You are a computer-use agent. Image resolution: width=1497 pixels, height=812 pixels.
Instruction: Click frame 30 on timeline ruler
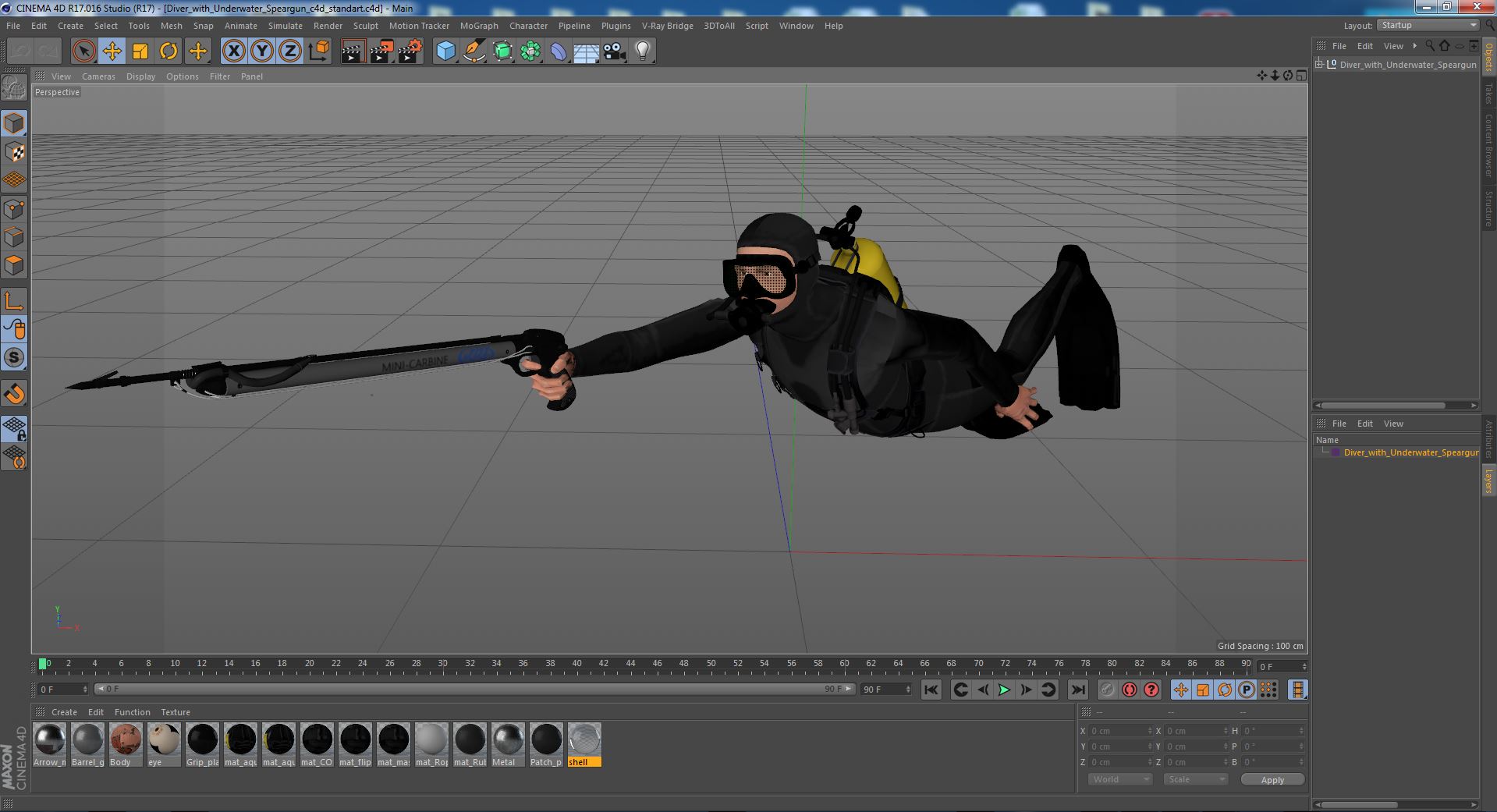click(x=442, y=664)
